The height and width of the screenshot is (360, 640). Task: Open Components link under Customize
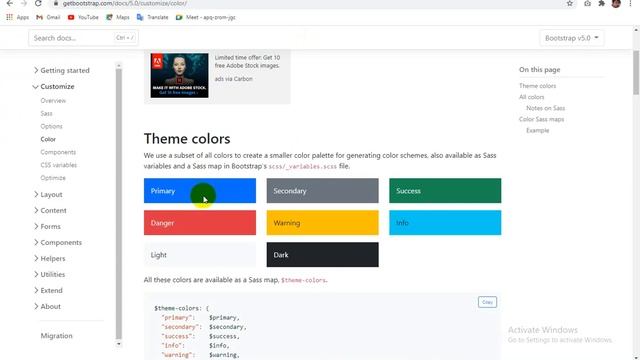tap(58, 152)
